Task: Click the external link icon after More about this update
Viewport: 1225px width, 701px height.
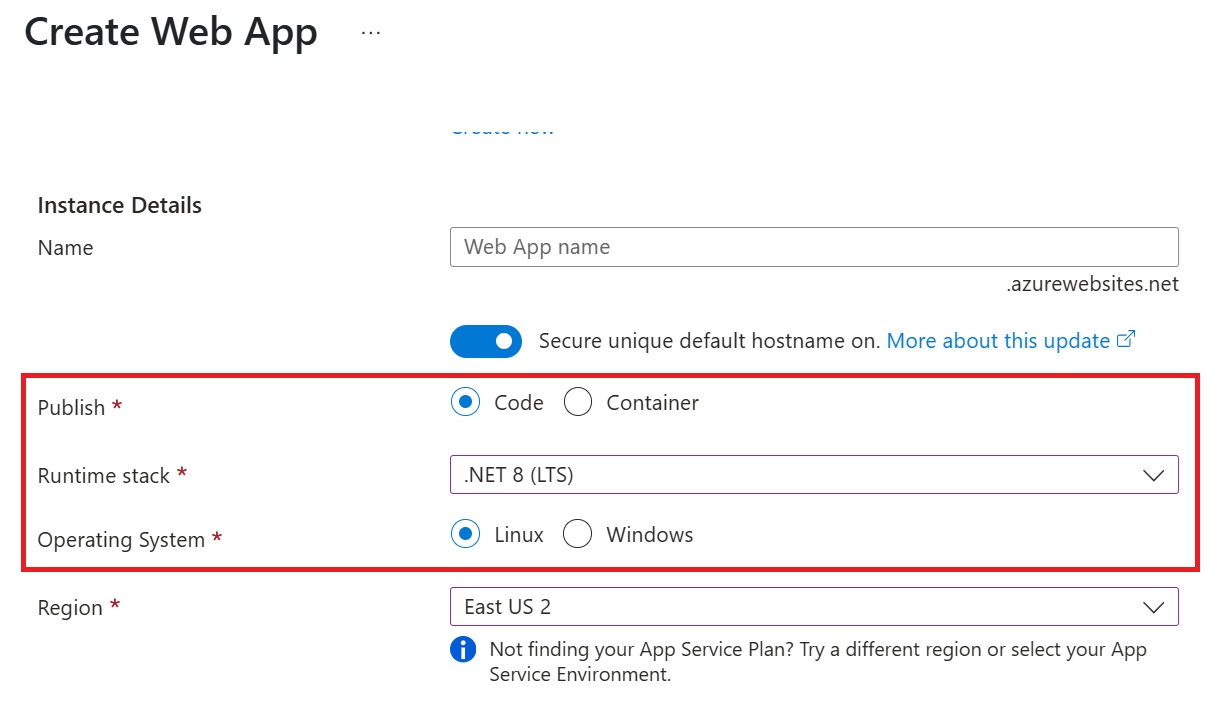Action: click(x=1125, y=339)
